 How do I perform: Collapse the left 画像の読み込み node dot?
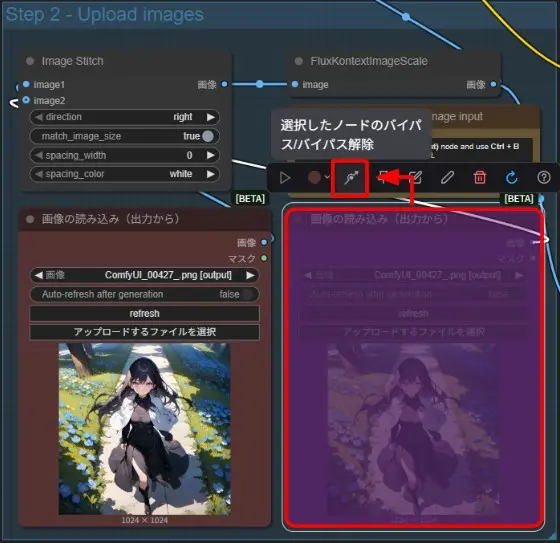click(x=30, y=219)
